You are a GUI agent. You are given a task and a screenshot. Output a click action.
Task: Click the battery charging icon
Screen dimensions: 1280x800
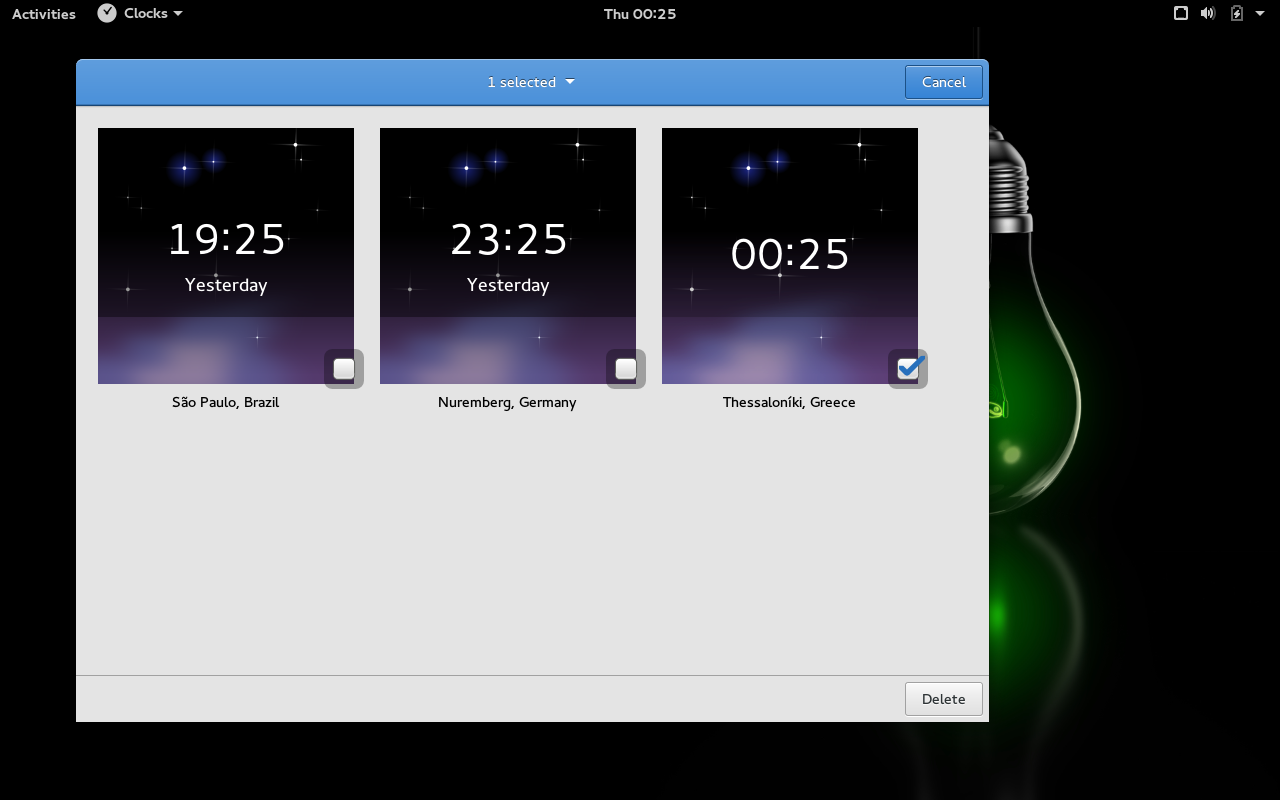click(x=1237, y=13)
